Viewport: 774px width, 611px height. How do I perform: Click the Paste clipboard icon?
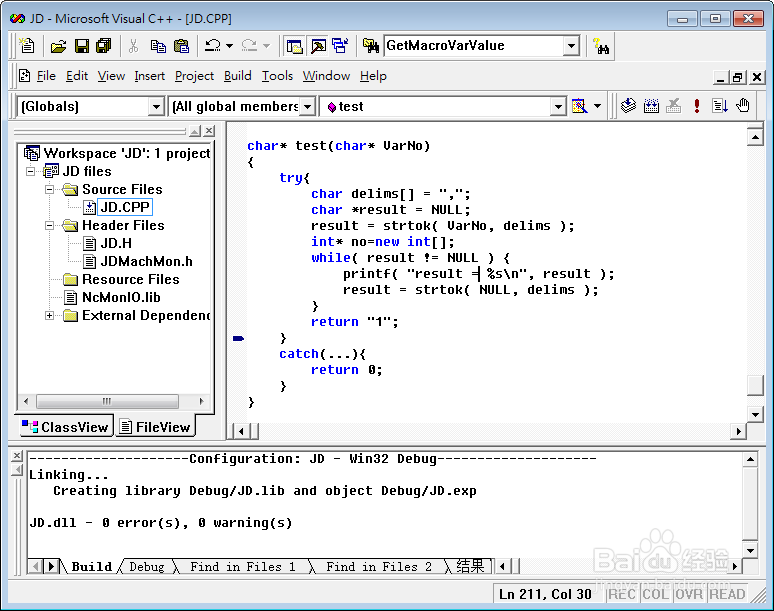182,46
